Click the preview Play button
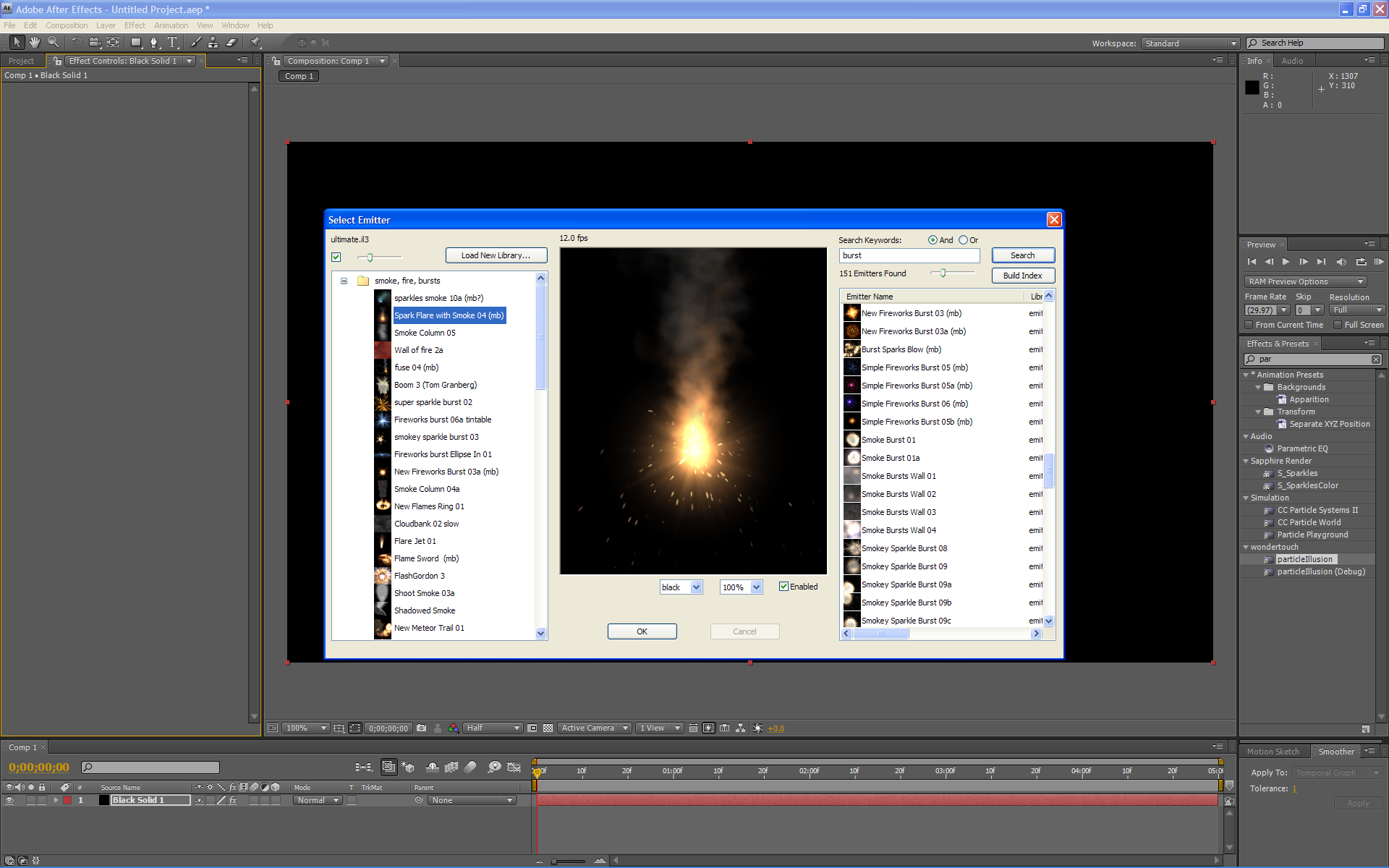 [x=1286, y=262]
